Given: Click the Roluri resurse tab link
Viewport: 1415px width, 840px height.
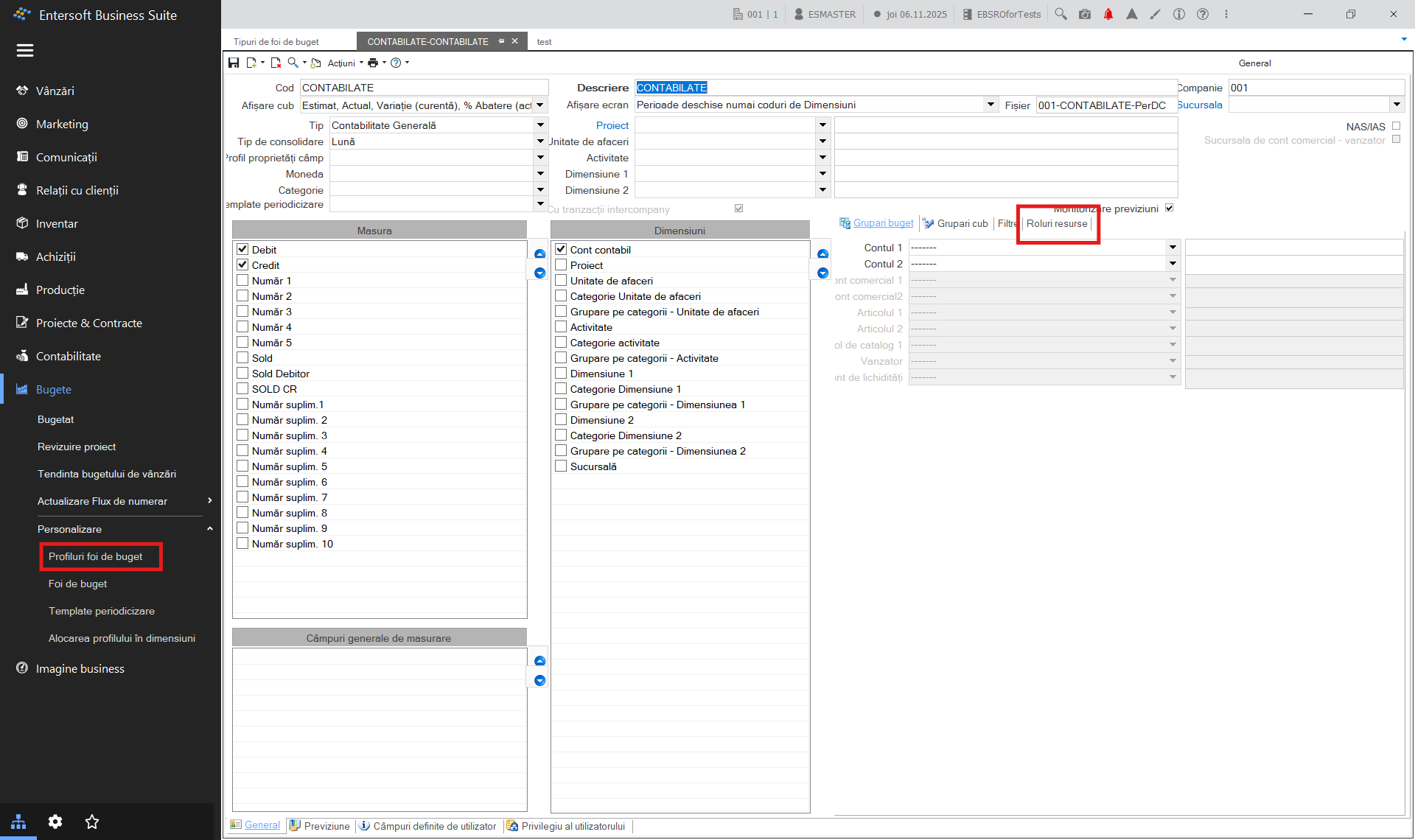Looking at the screenshot, I should (1057, 223).
